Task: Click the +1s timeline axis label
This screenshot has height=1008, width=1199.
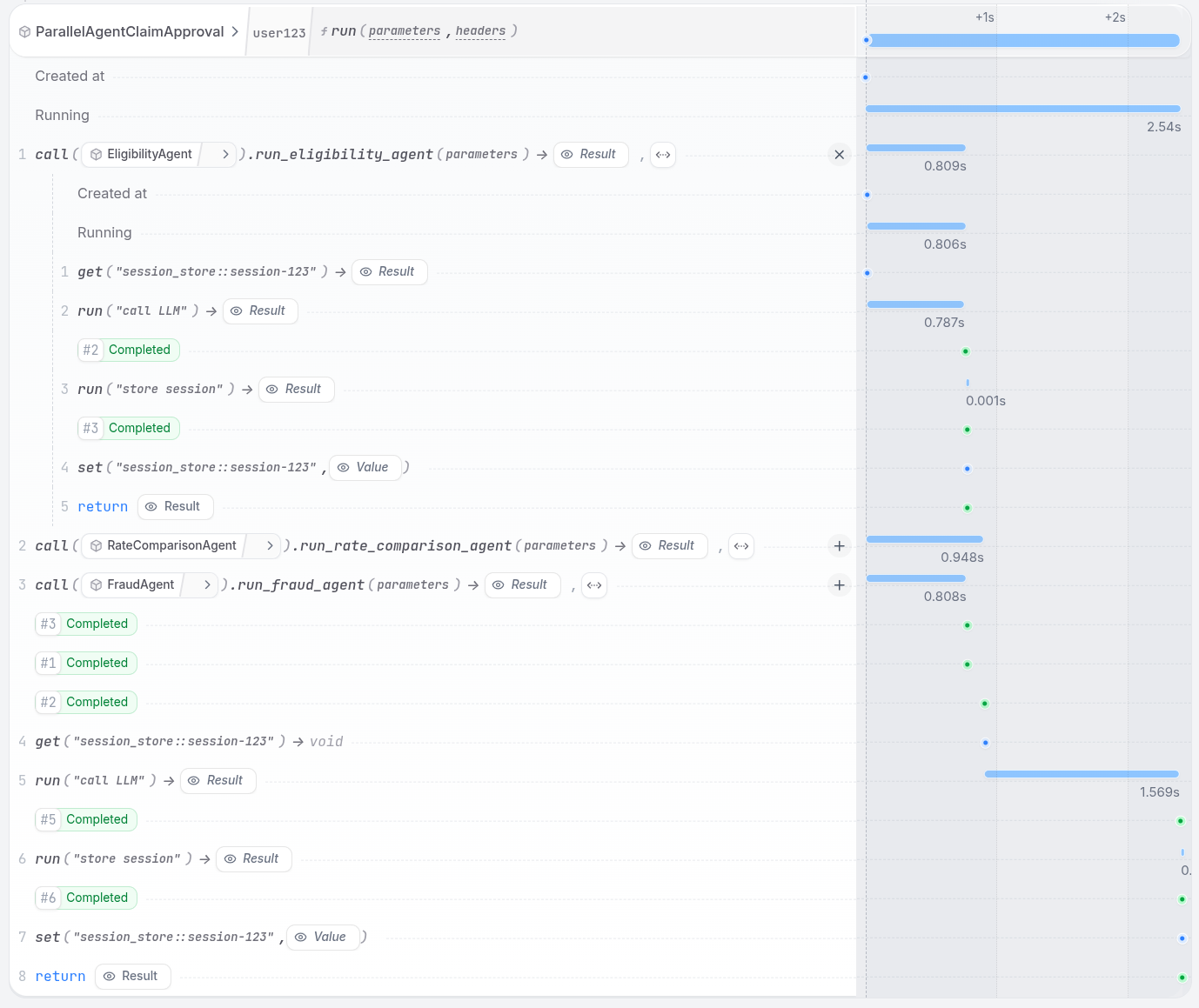Action: tap(984, 17)
